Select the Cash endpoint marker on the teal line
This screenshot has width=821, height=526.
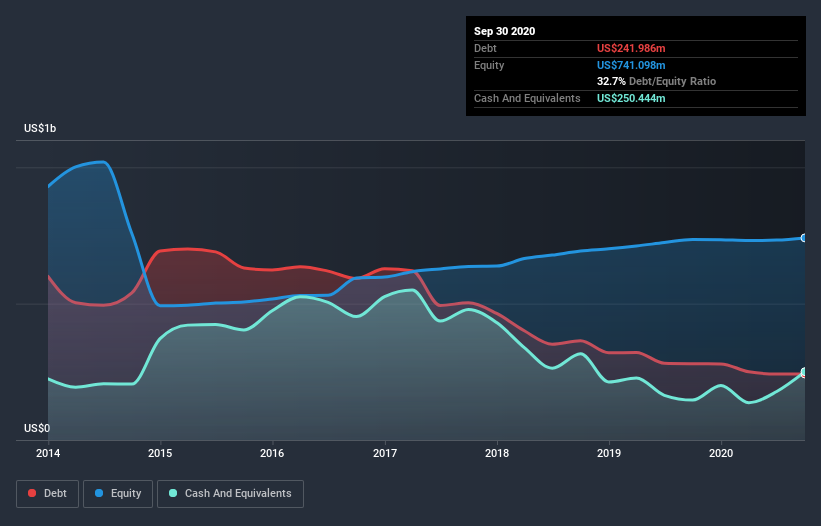pyautogui.click(x=804, y=372)
